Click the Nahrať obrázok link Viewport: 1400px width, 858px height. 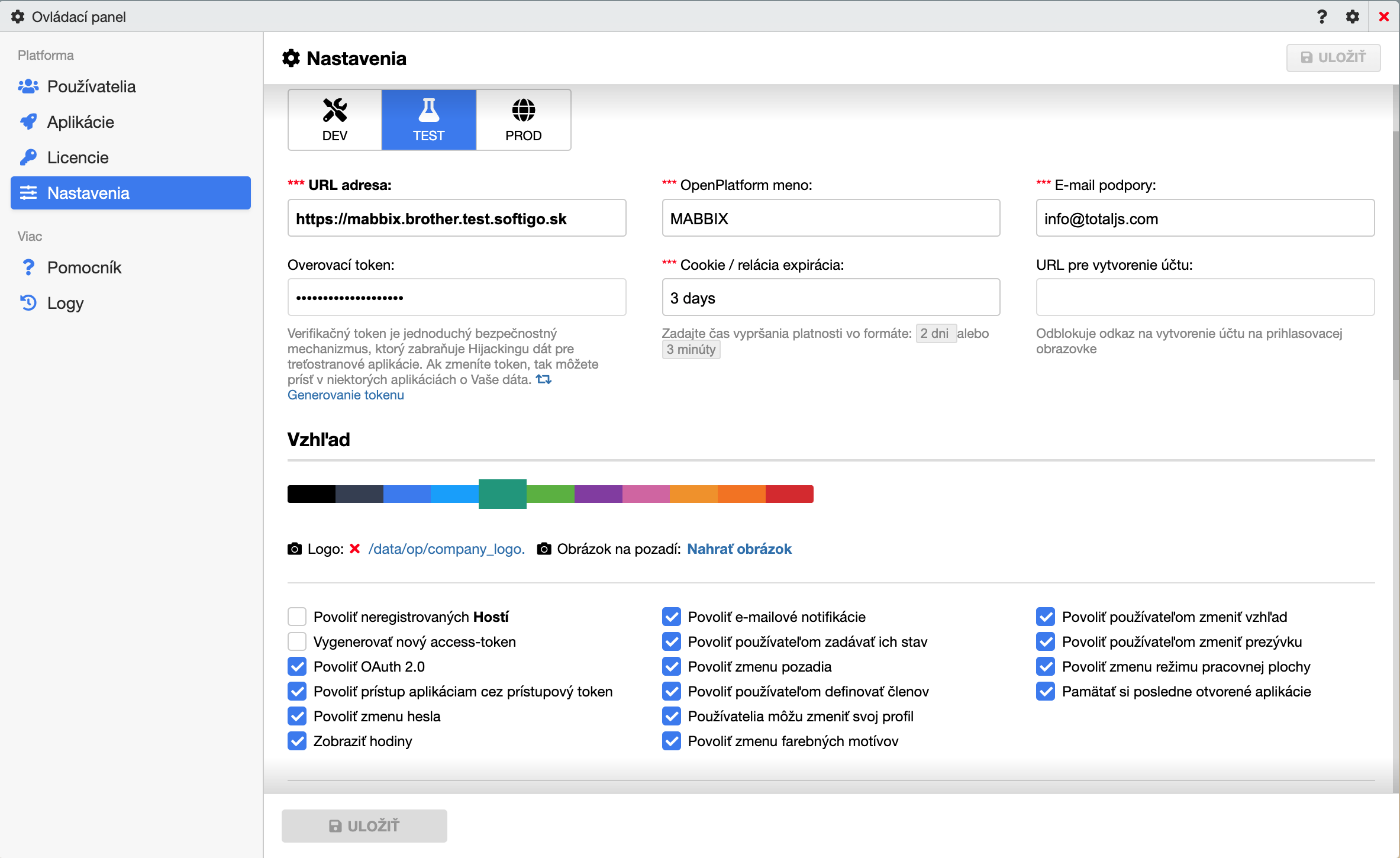click(x=739, y=549)
